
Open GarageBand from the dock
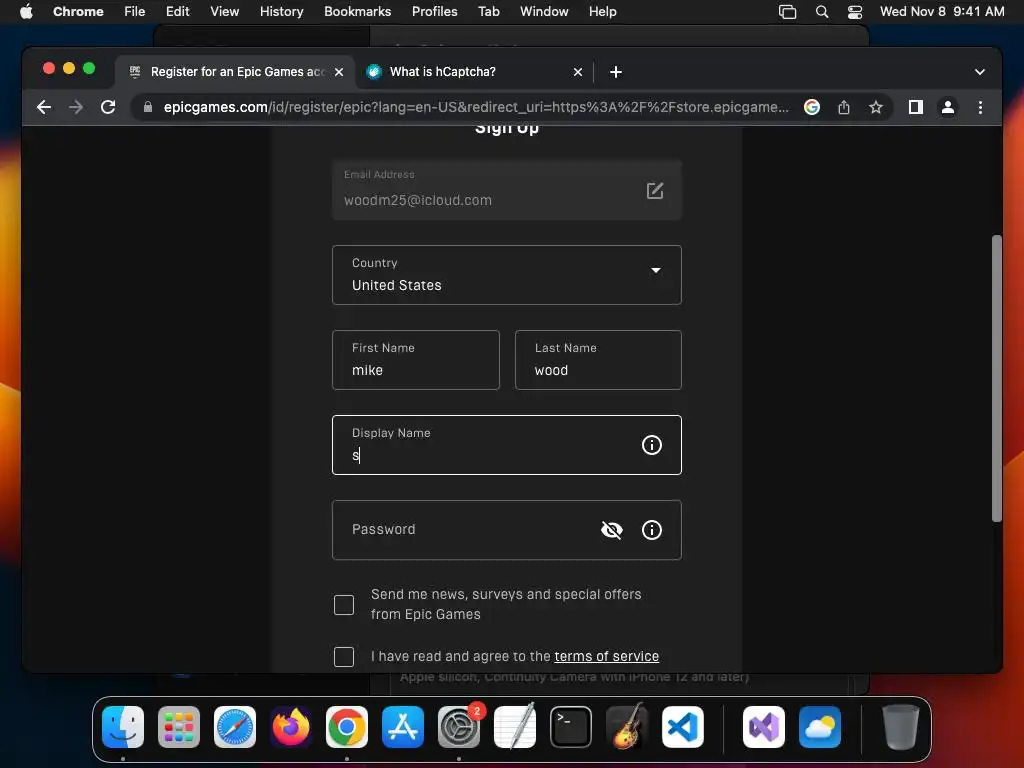(x=627, y=727)
